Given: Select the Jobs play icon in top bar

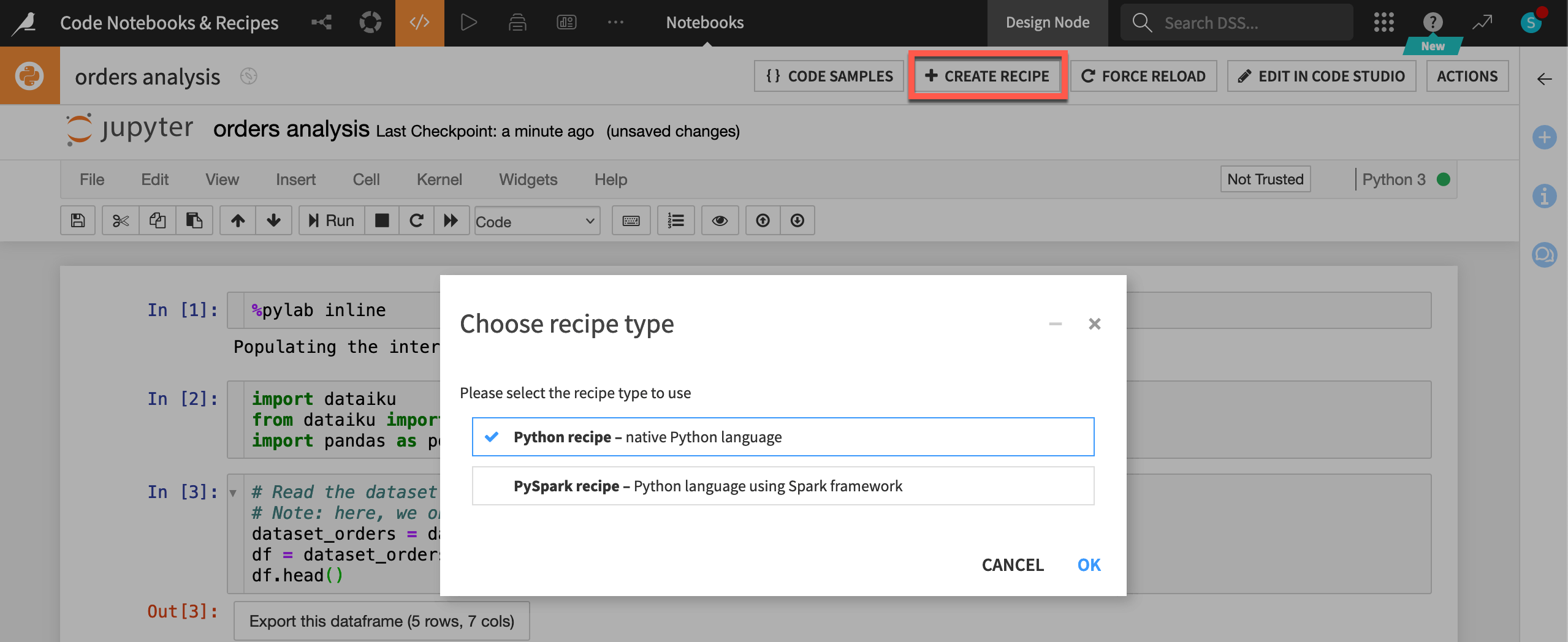Looking at the screenshot, I should pyautogui.click(x=468, y=22).
